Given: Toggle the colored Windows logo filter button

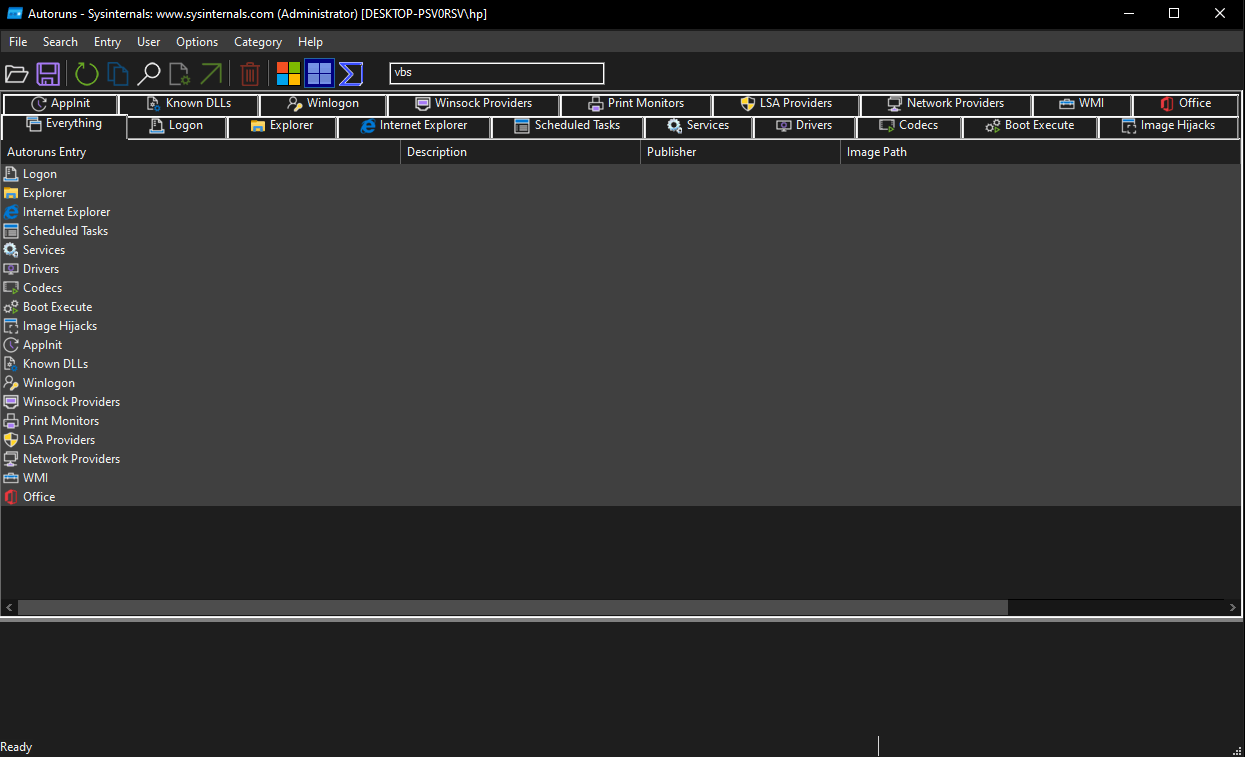Looking at the screenshot, I should (x=289, y=74).
